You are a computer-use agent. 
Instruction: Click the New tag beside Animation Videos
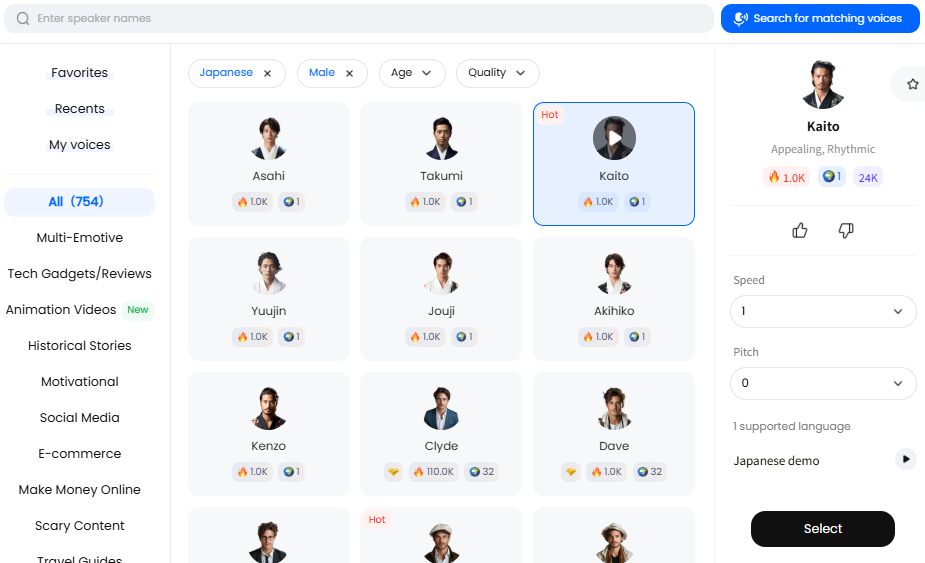coord(138,310)
